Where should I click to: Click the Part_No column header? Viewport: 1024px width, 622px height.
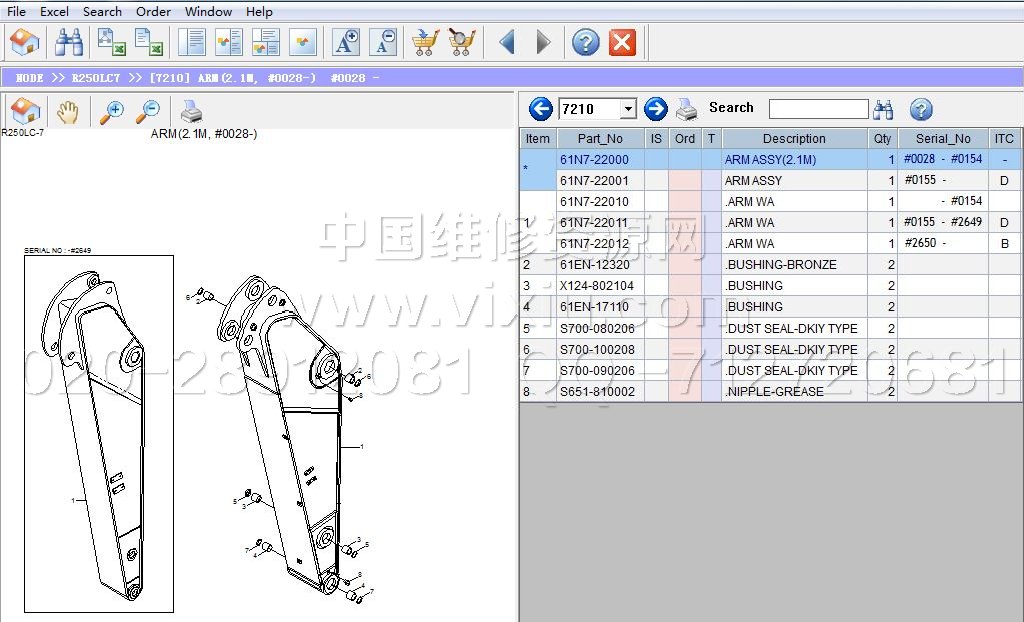tap(600, 139)
